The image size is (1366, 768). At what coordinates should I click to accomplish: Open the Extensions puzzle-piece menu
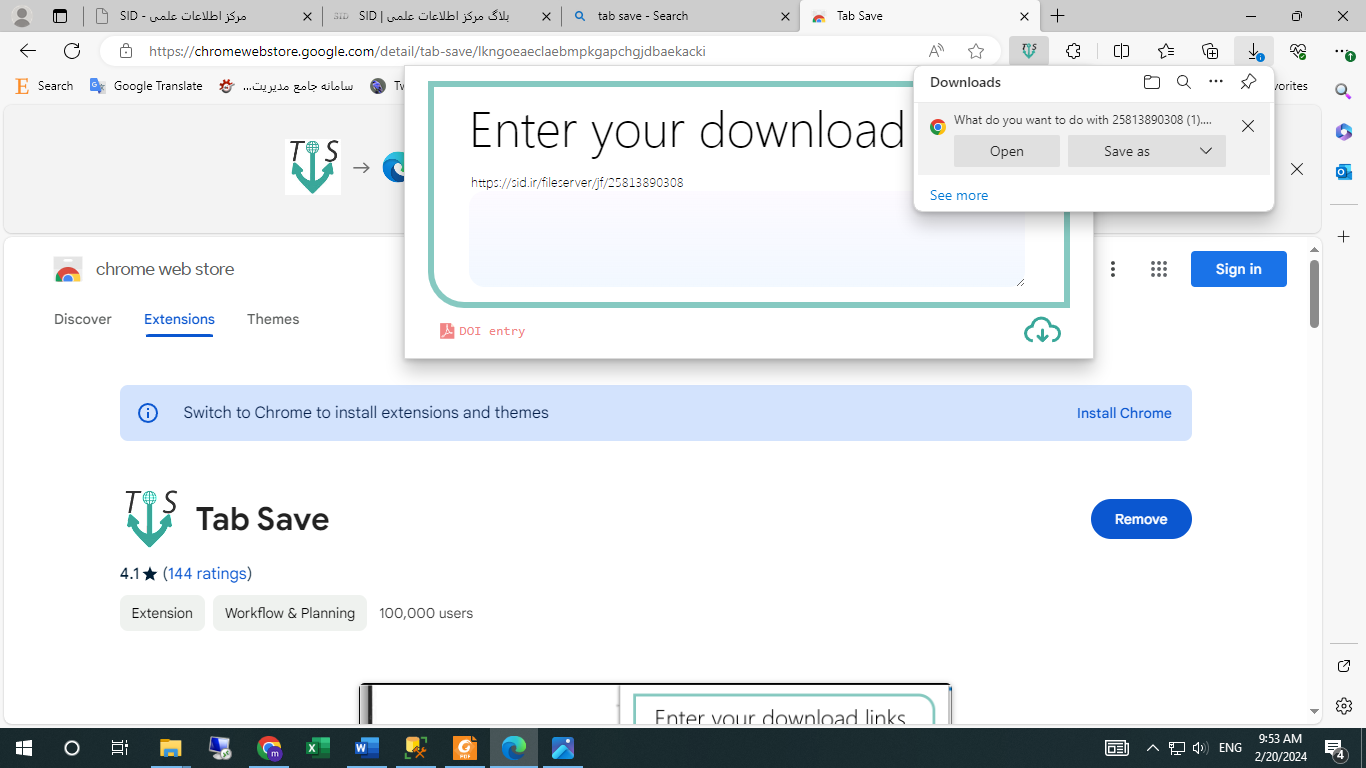point(1074,51)
